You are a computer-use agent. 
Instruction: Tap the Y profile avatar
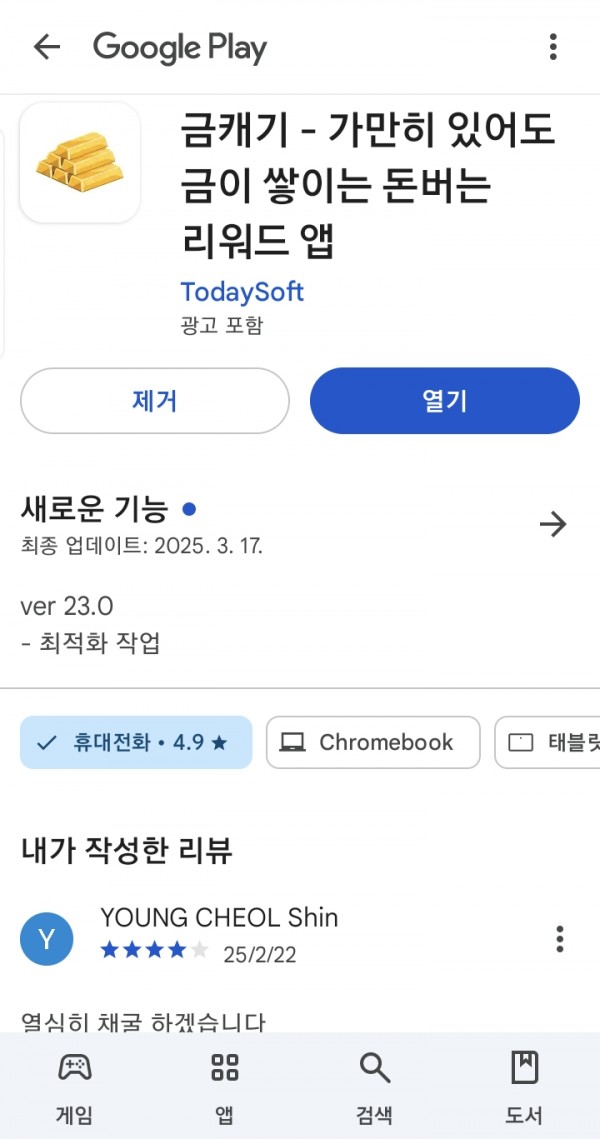coord(46,939)
